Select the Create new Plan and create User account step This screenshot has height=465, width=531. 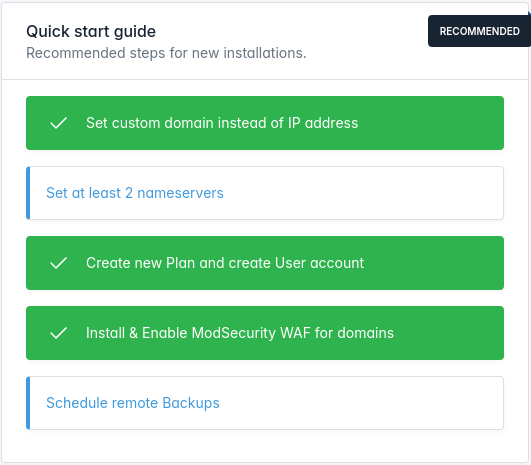point(265,263)
